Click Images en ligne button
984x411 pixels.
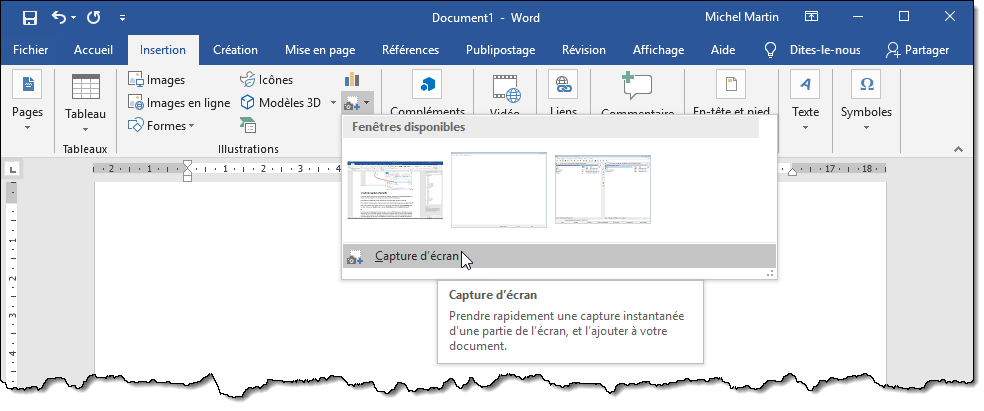[179, 102]
